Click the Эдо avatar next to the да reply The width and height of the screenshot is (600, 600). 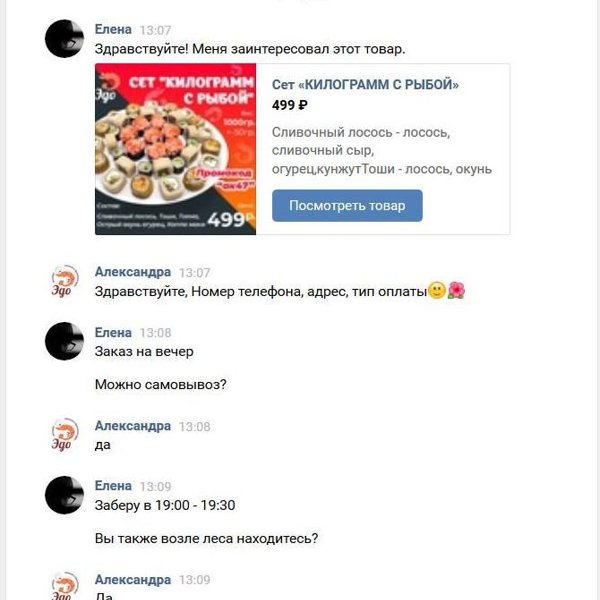64,434
